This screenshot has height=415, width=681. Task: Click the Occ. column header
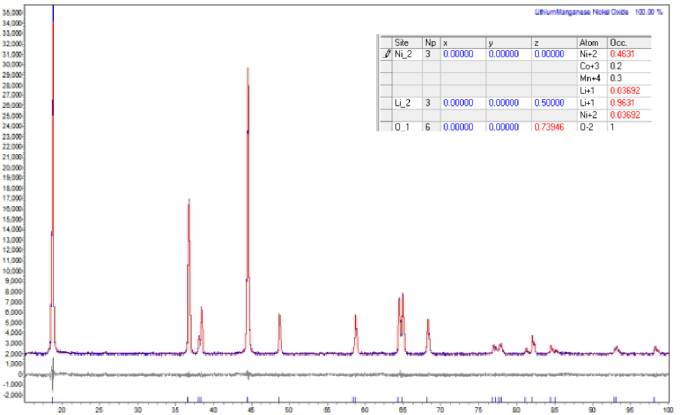click(x=630, y=43)
